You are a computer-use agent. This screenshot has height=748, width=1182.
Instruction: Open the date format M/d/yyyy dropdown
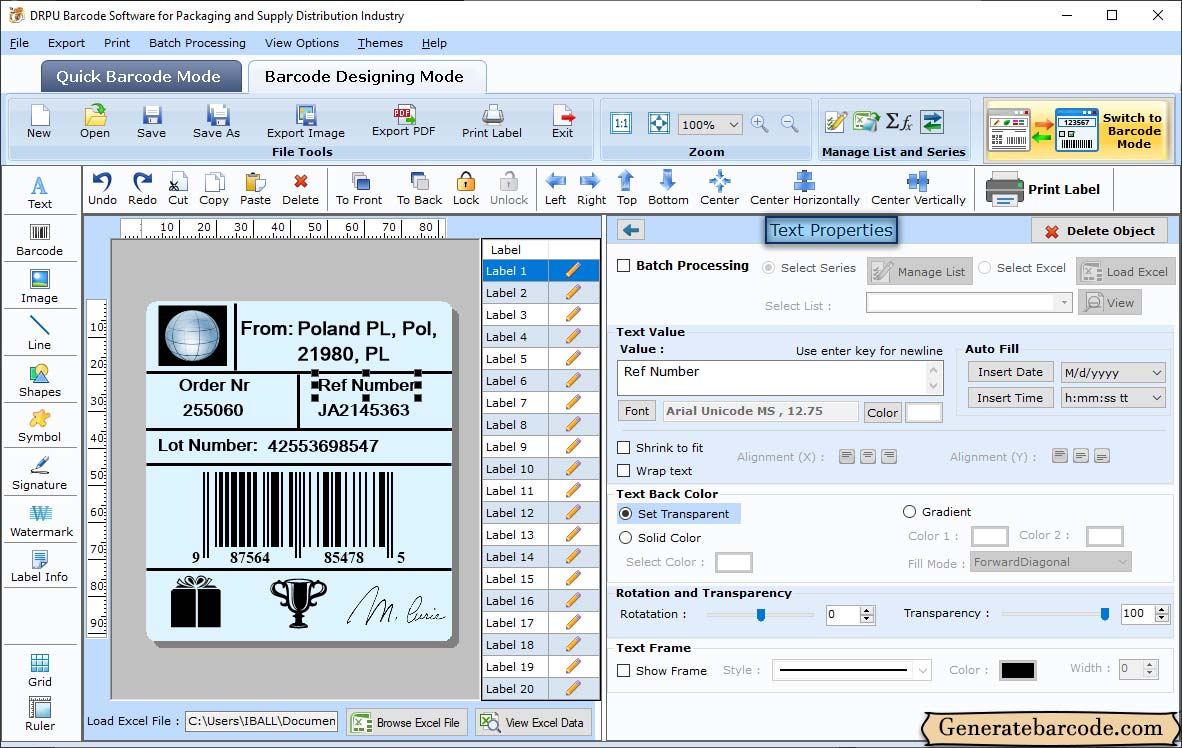tap(1156, 372)
